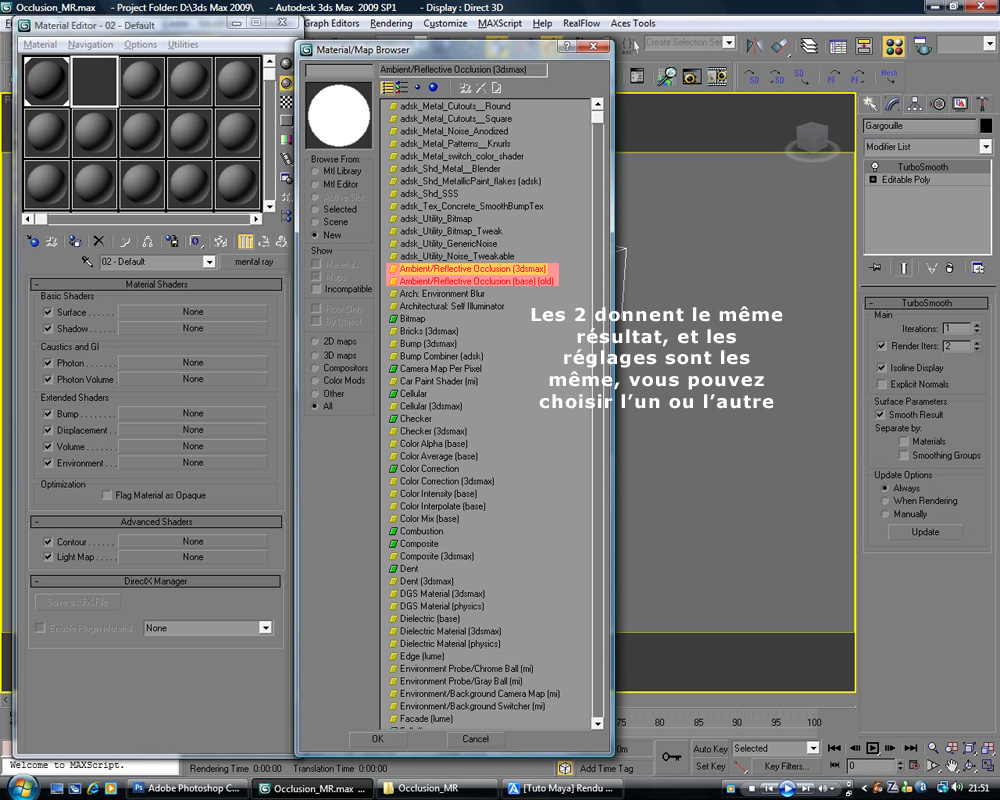
Task: Pick material with the eyedropper tool
Action: (88, 262)
